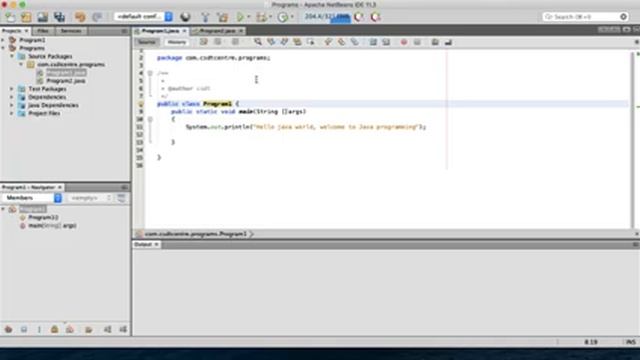This screenshot has width=640, height=360.
Task: Toggle Show Inherited Members in Navigator
Action: pyautogui.click(x=8, y=329)
